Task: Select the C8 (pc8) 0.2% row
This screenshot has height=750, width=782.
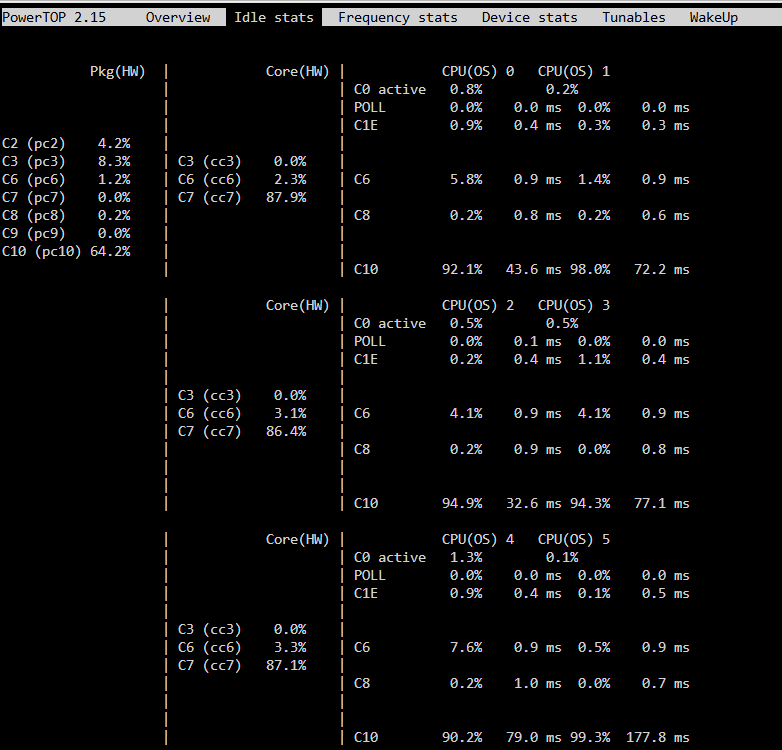Action: point(66,215)
